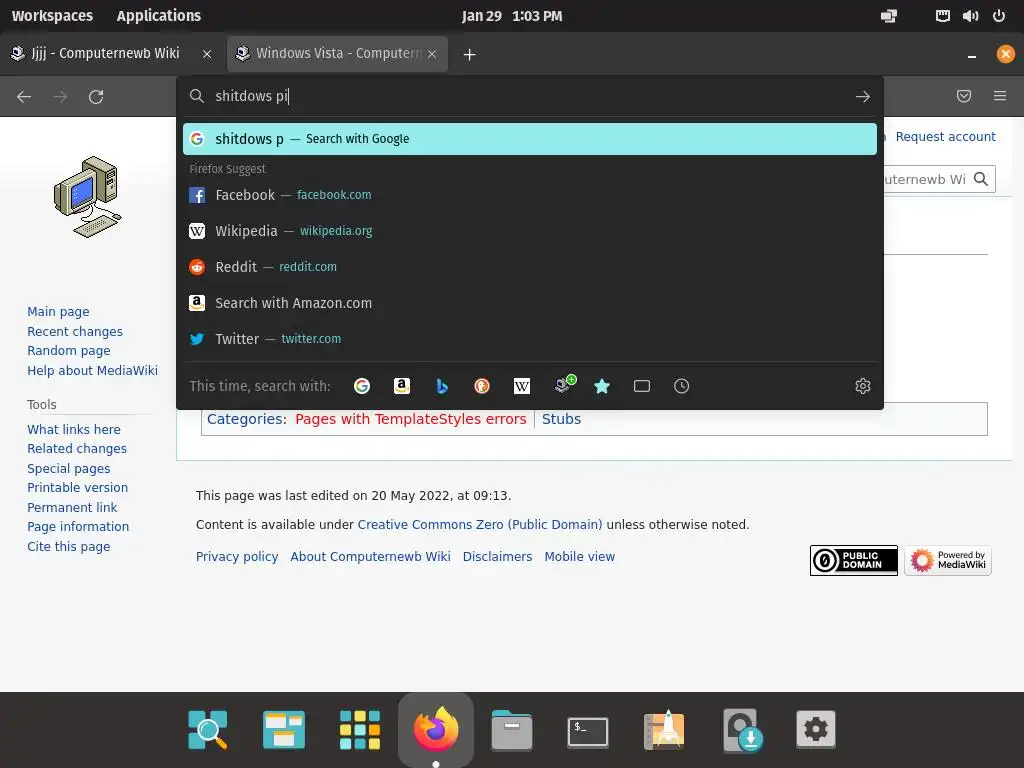Screen dimensions: 1024x768
Task: Switch to the Jjjj - Computernewb Wiki tab
Action: click(104, 54)
